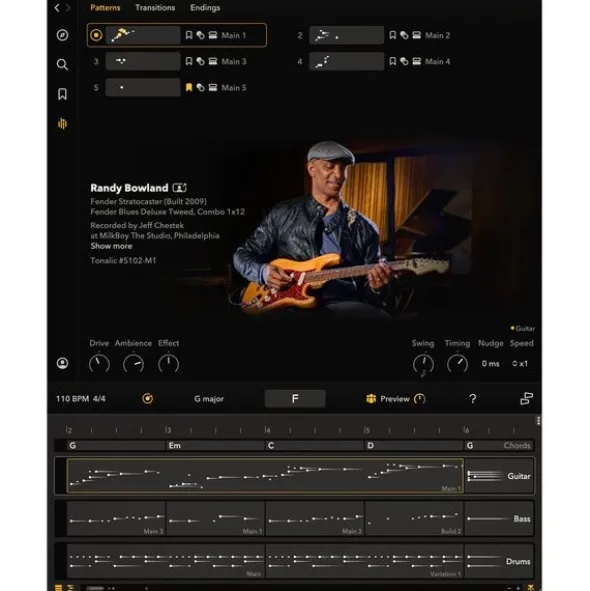Screen dimensions: 590x591
Task: Click the stack icon beside Main 2
Action: (417, 35)
